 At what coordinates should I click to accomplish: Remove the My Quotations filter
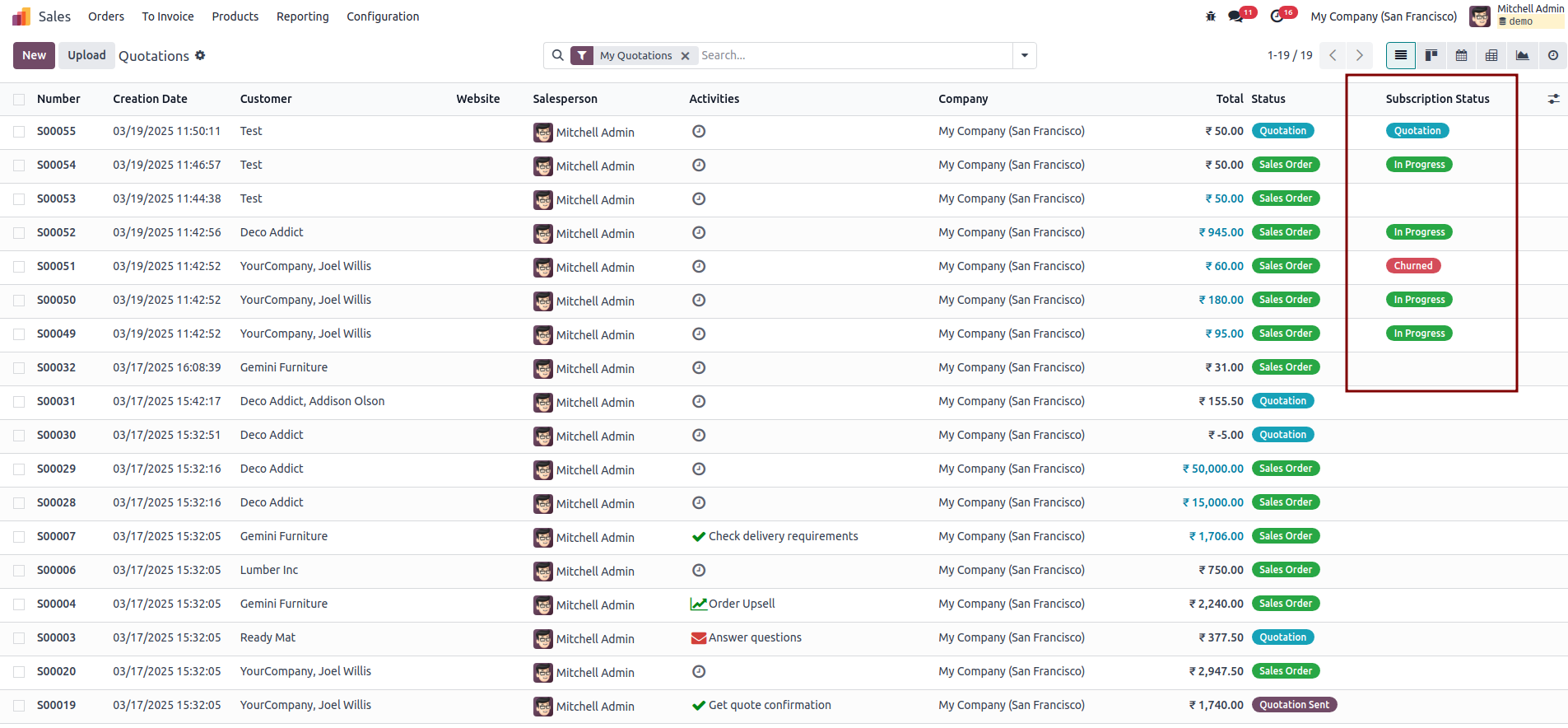(685, 56)
